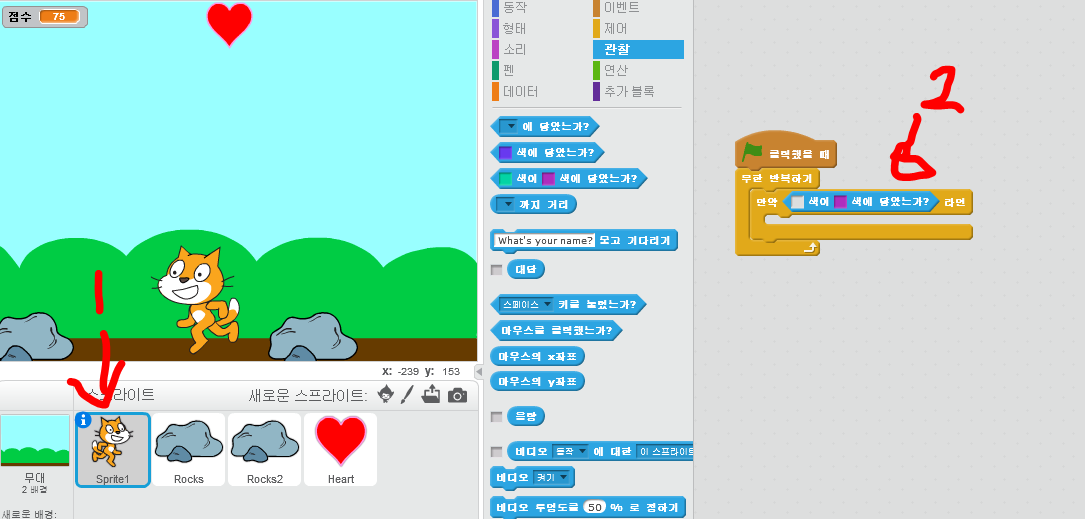Open dropdown in the '까지 거리' distance block
1085x519 pixels.
507,204
